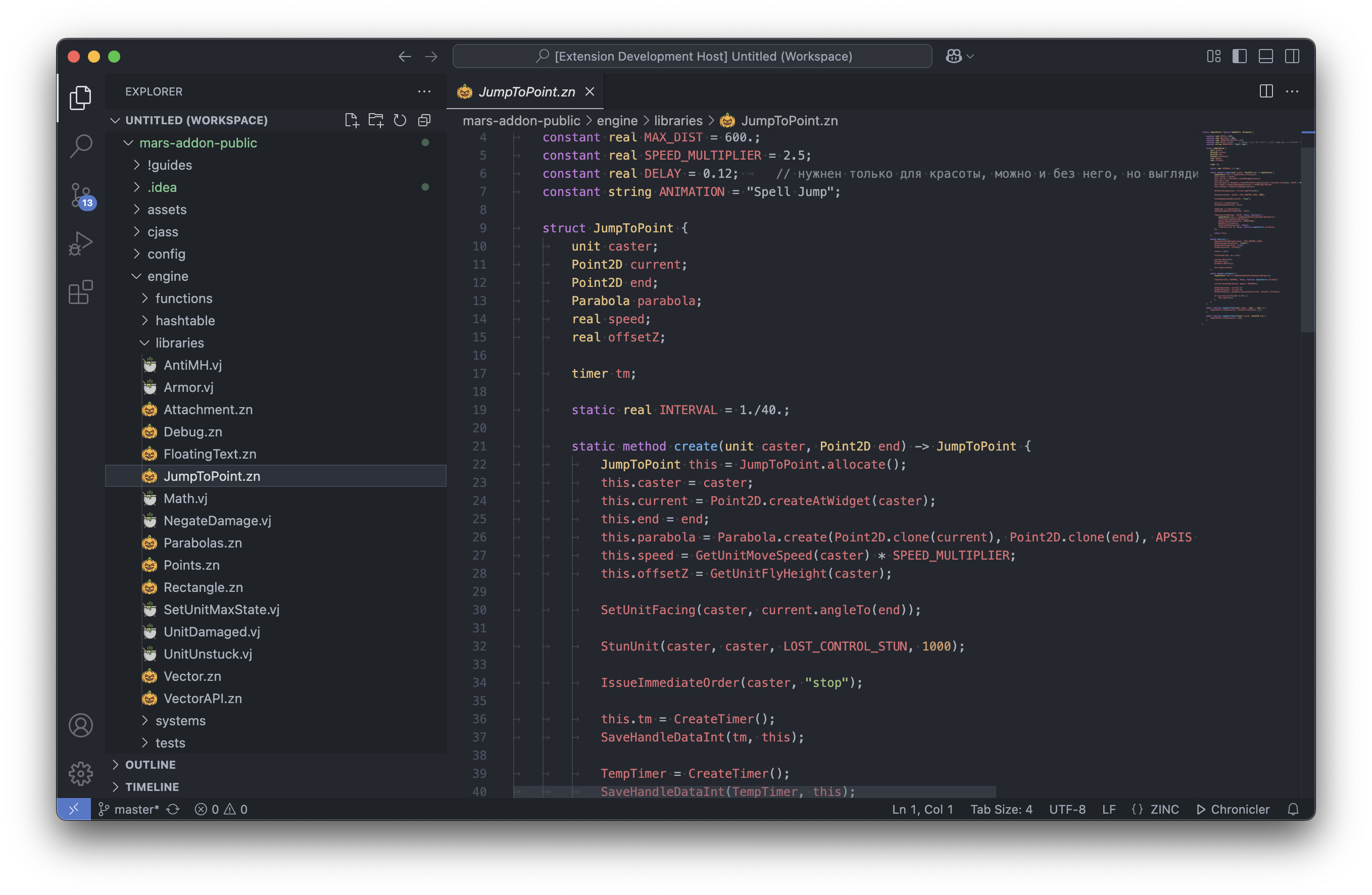Select the JumpToPoint.zn editor tab
This screenshot has width=1372, height=895.
click(x=526, y=91)
